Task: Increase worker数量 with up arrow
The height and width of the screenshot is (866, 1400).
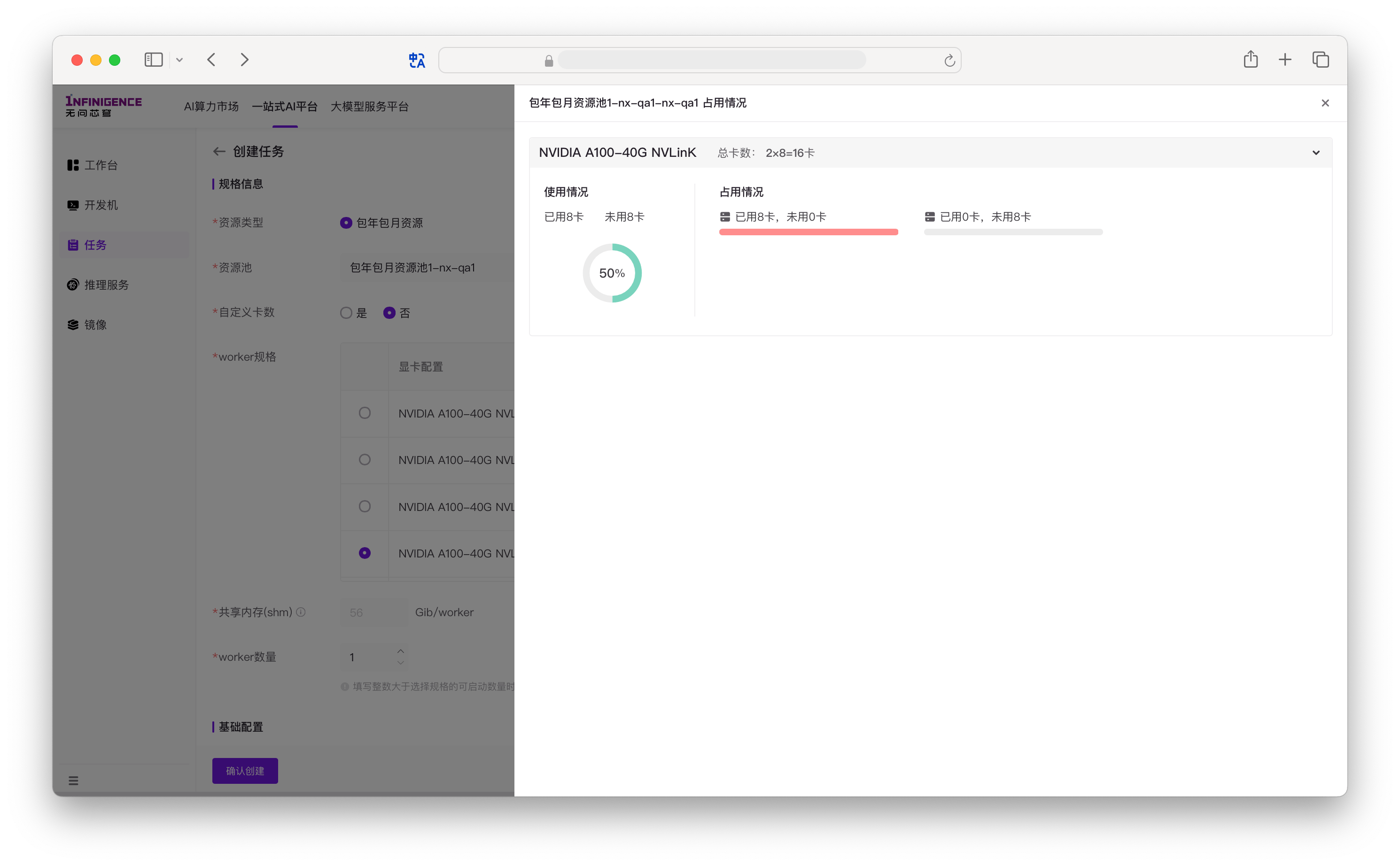Action: click(x=400, y=651)
